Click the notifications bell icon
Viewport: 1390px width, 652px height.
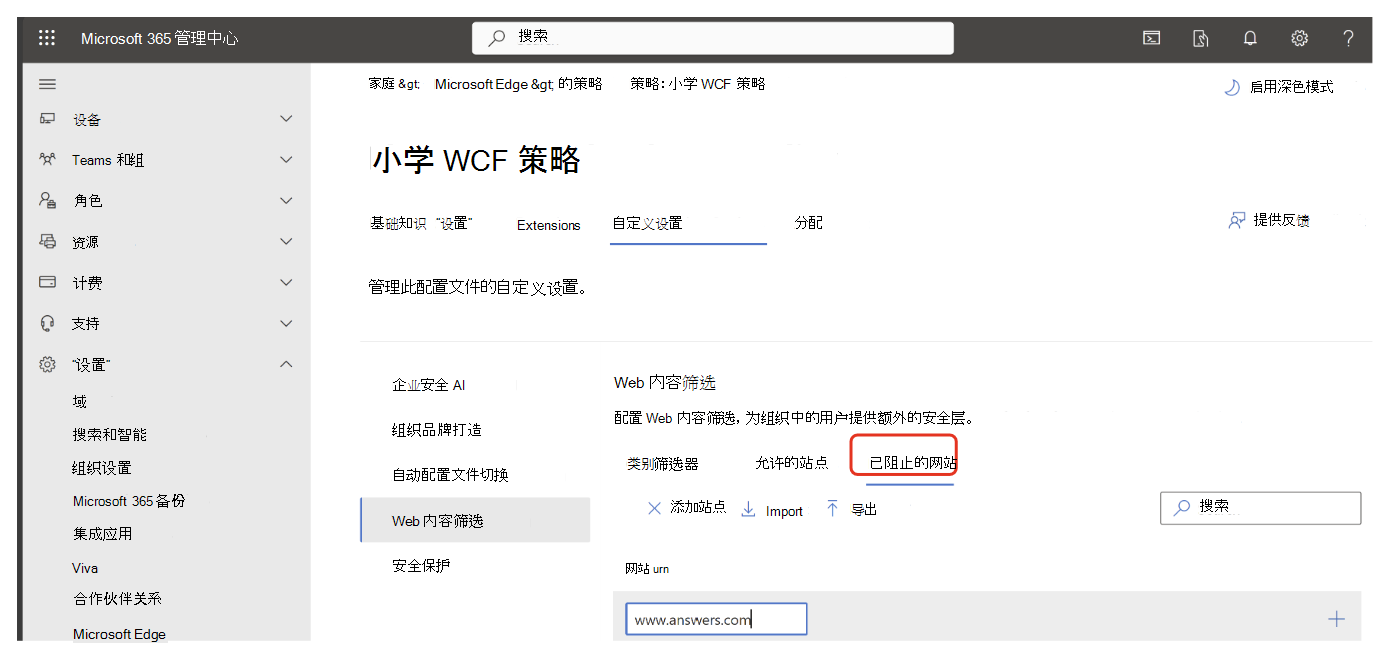[x=1249, y=37]
